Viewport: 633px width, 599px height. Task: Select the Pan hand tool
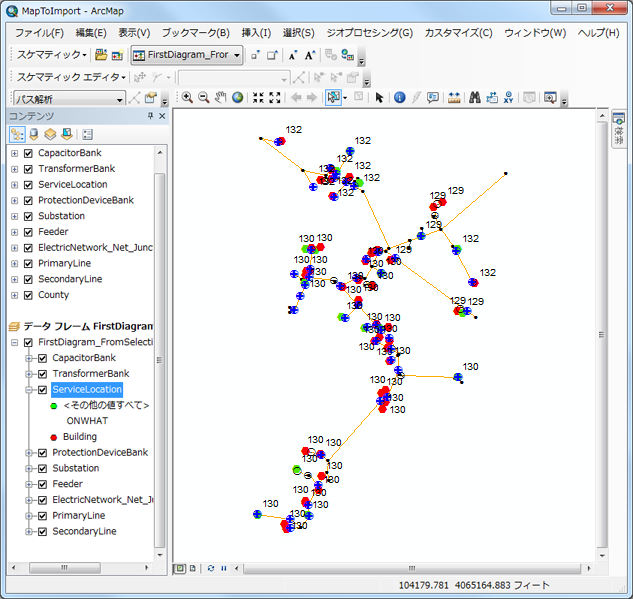tap(221, 98)
